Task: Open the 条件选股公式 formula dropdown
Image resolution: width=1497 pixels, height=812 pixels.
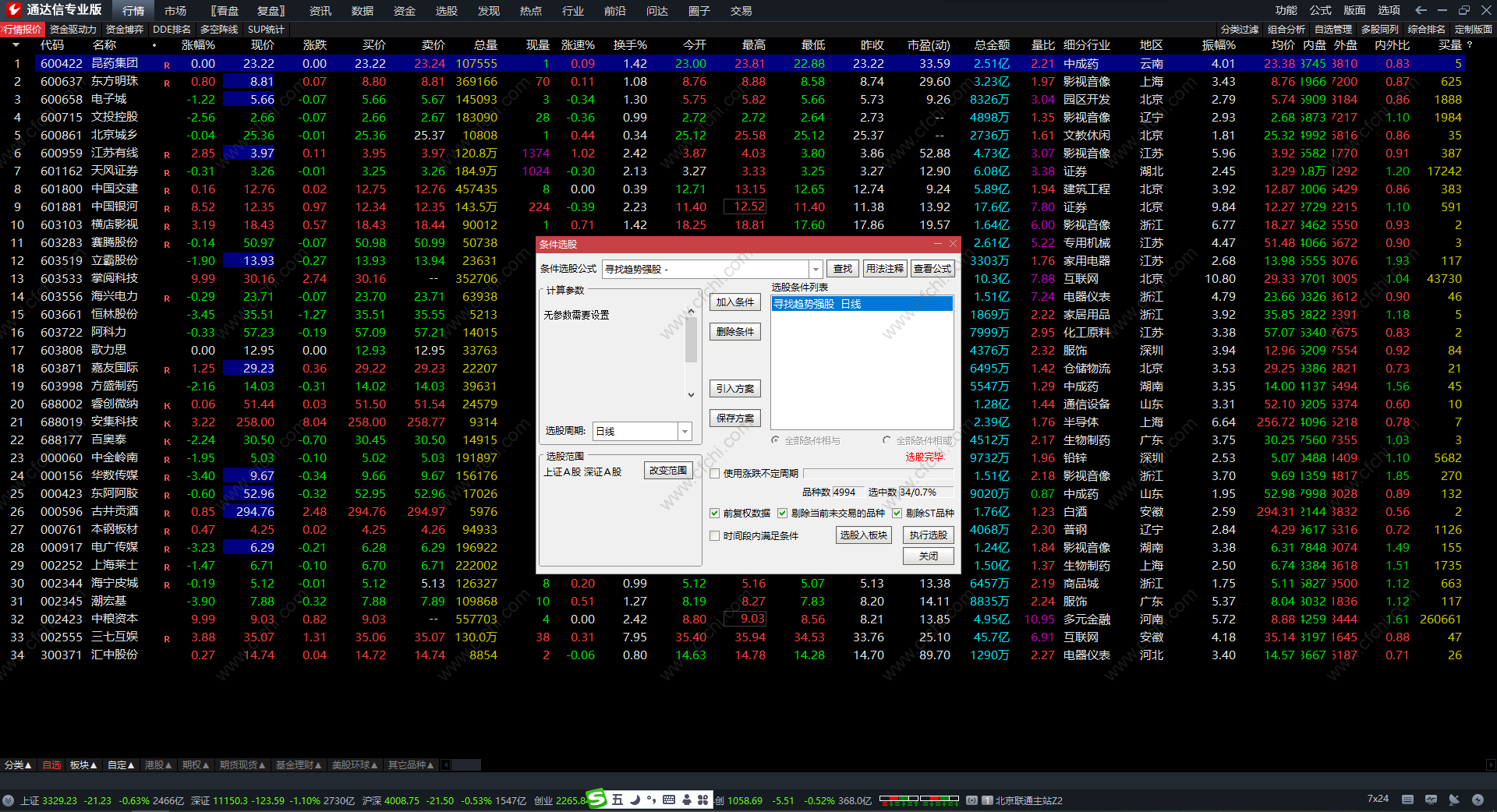Action: click(816, 269)
